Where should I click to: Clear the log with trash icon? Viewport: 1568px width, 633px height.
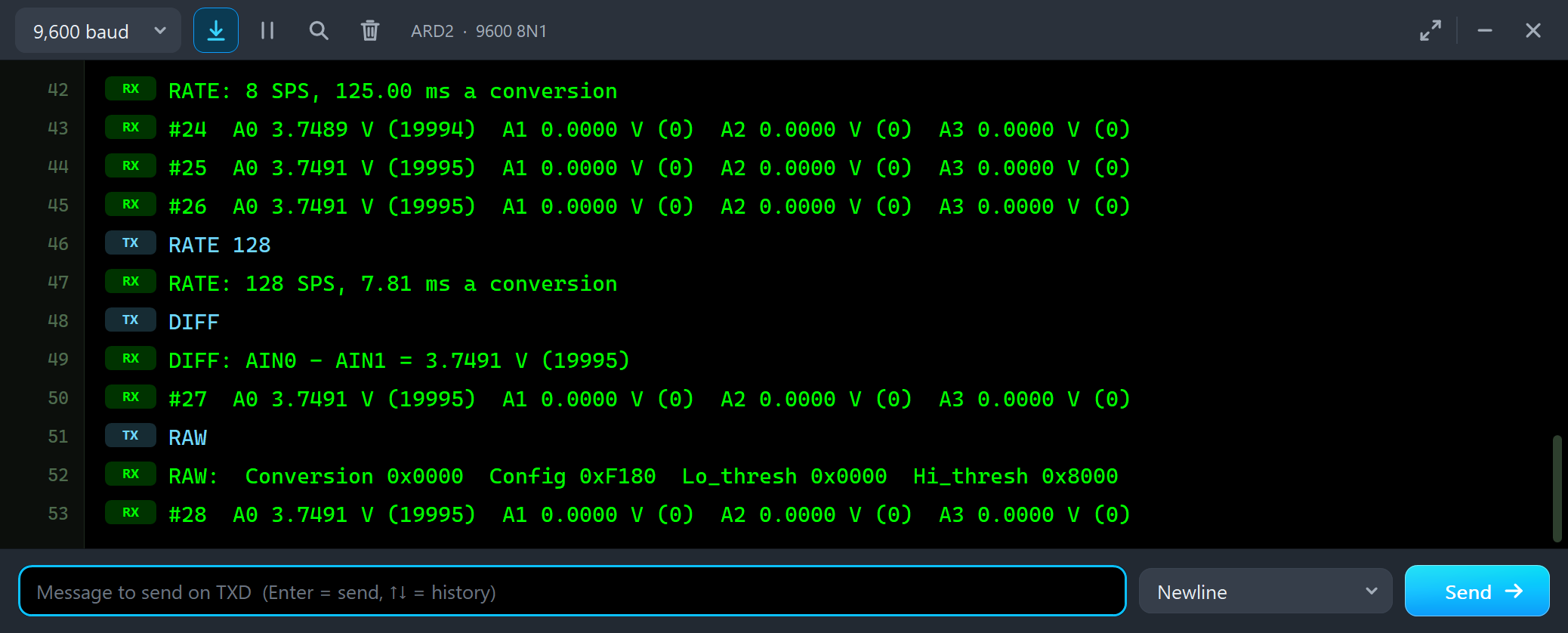[370, 30]
